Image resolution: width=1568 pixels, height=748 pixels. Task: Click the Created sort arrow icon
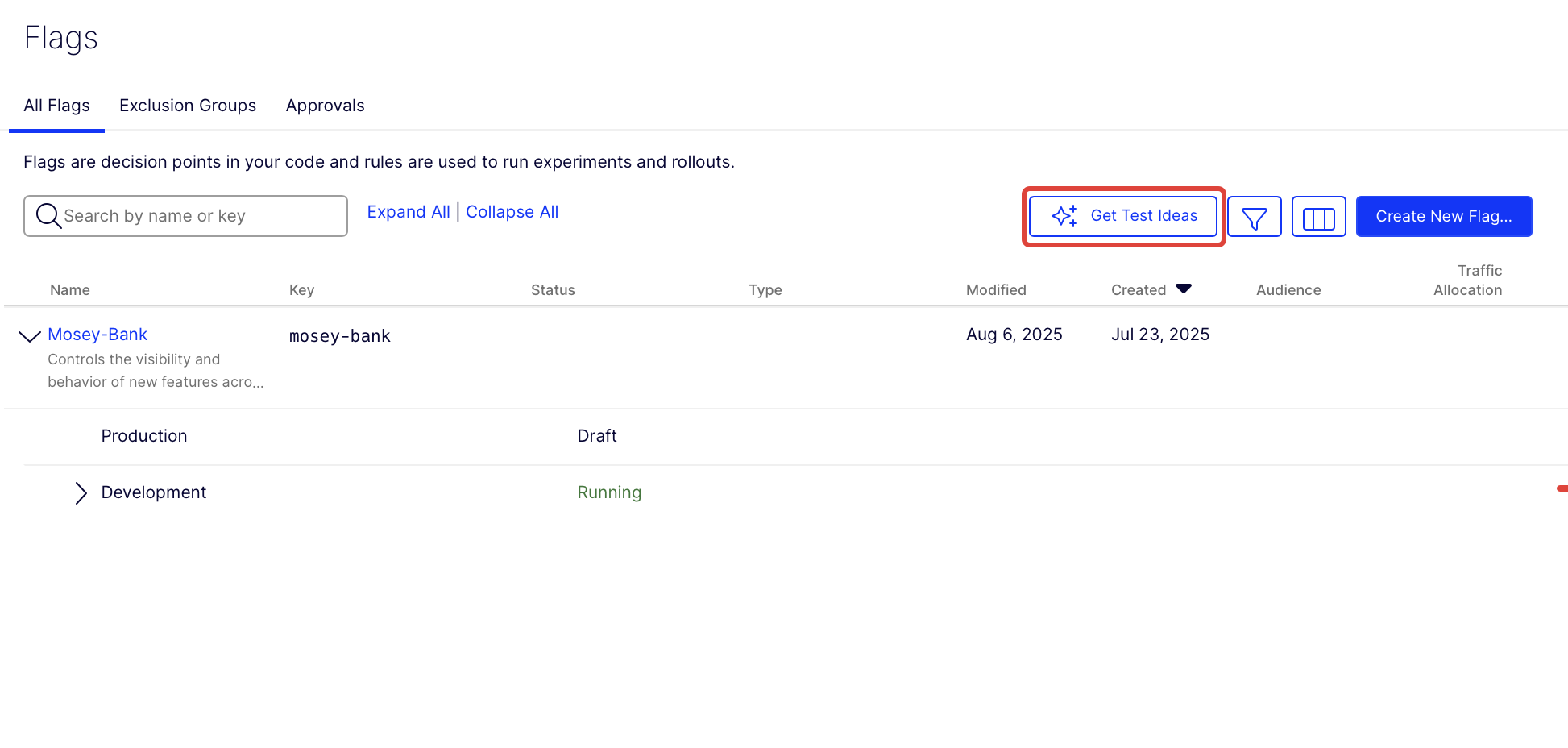(1183, 289)
